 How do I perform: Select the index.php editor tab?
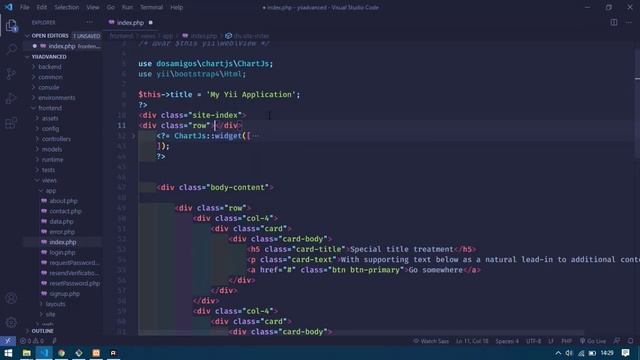pos(130,23)
